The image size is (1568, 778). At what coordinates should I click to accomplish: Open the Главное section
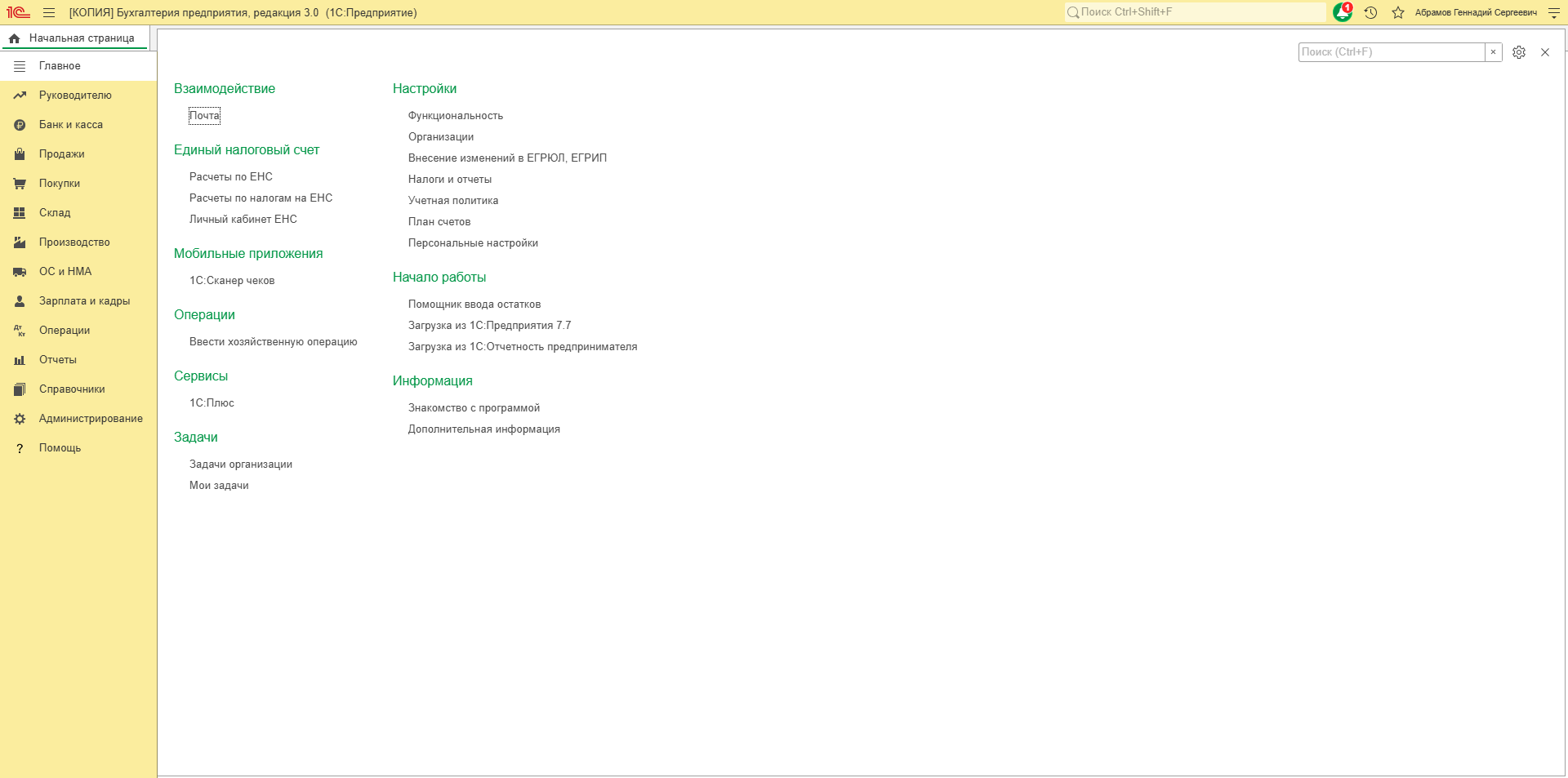(78, 66)
